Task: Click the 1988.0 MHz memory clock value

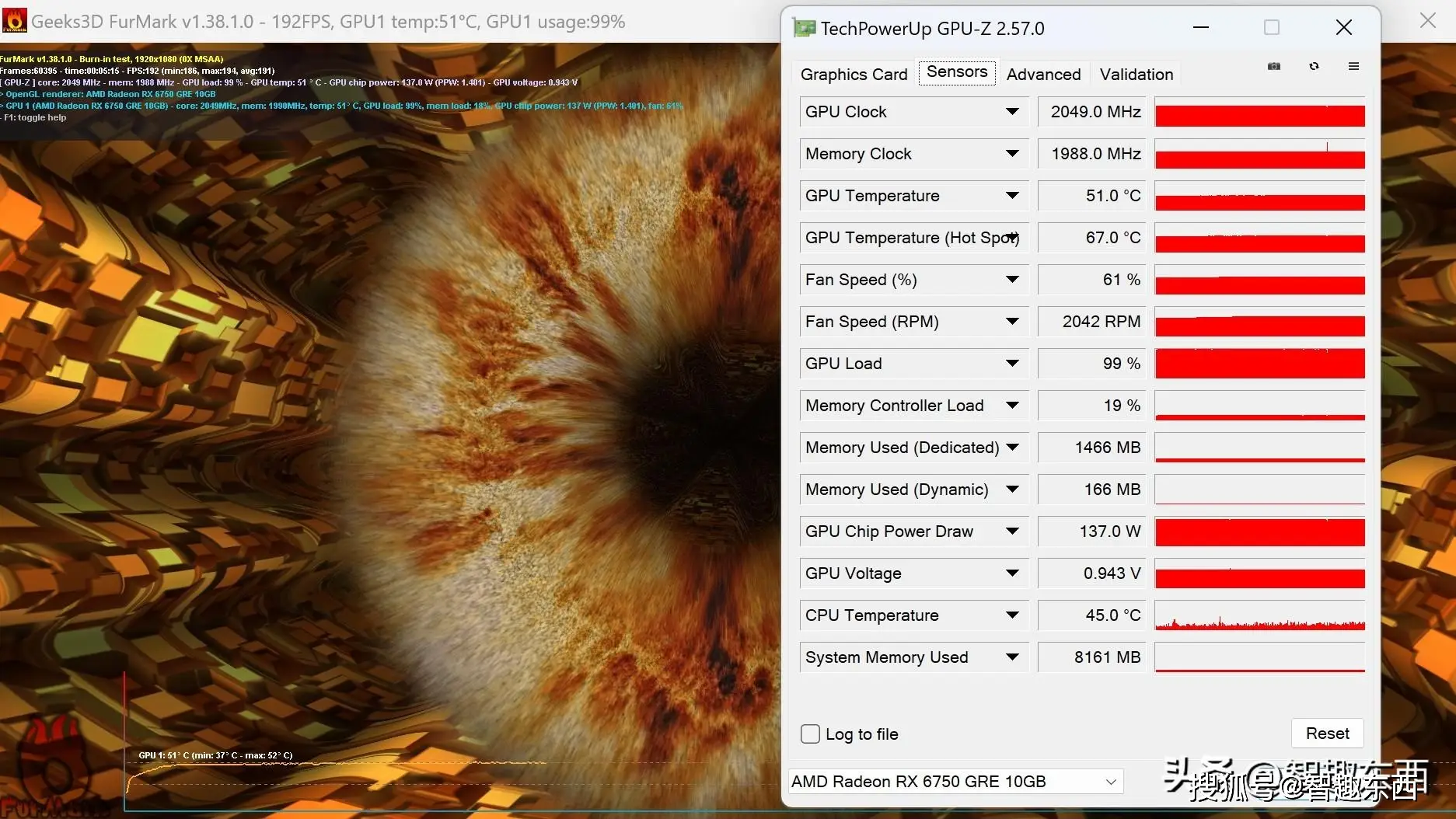Action: 1091,154
